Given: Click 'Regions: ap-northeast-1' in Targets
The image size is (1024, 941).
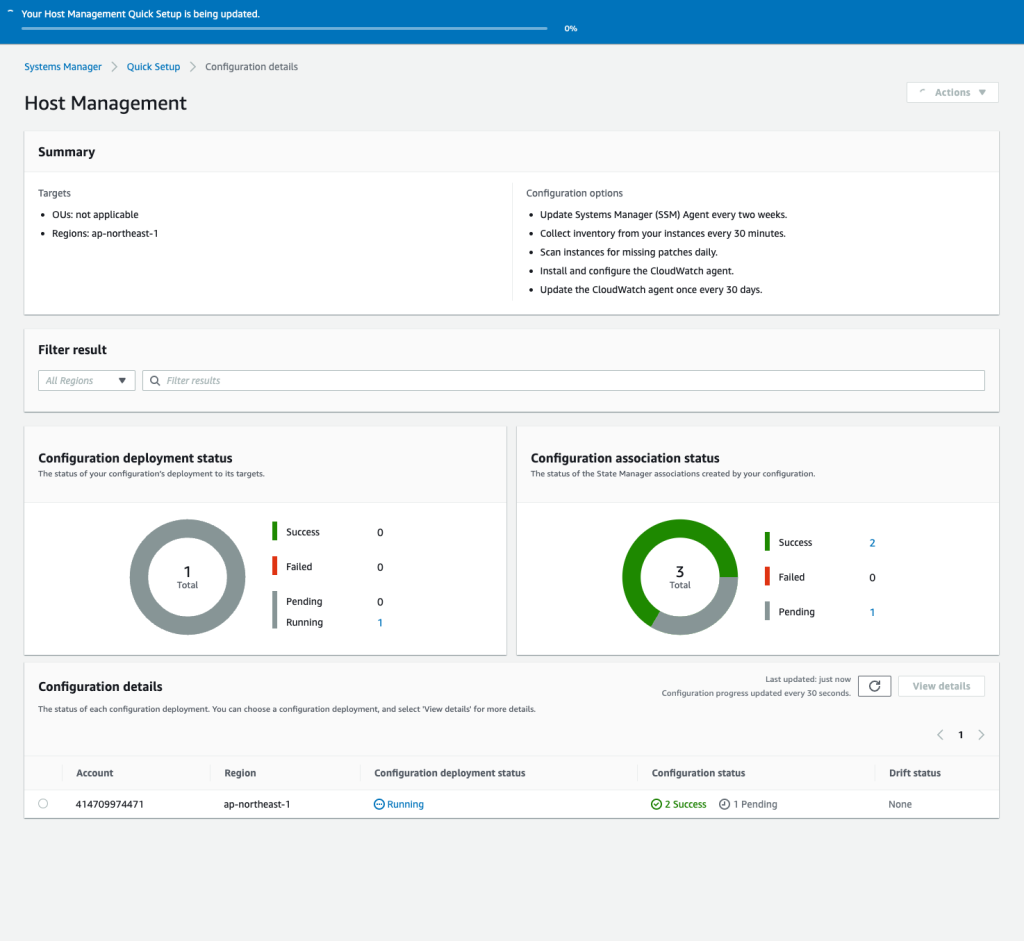Looking at the screenshot, I should 105,233.
